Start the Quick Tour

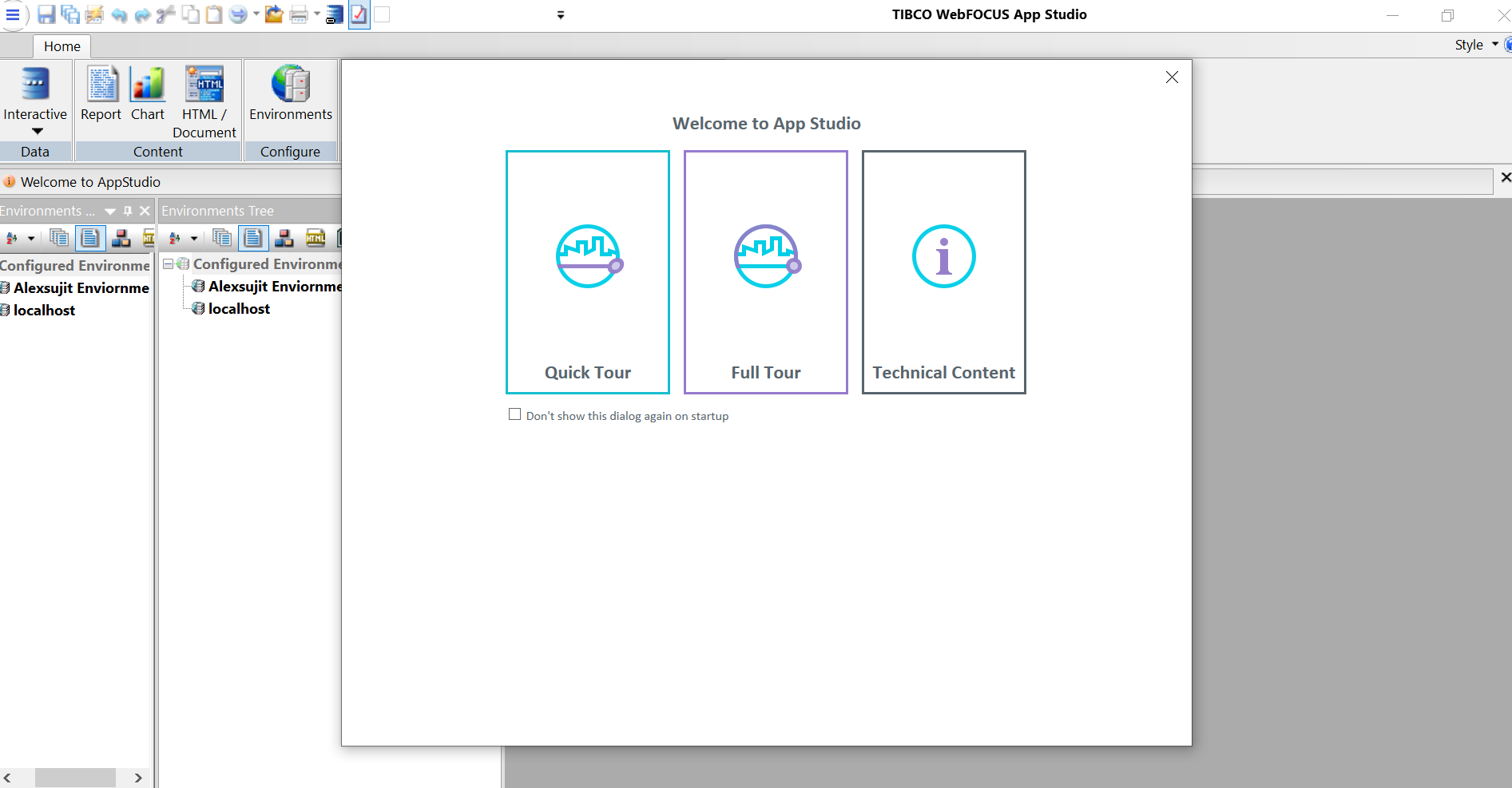click(587, 272)
